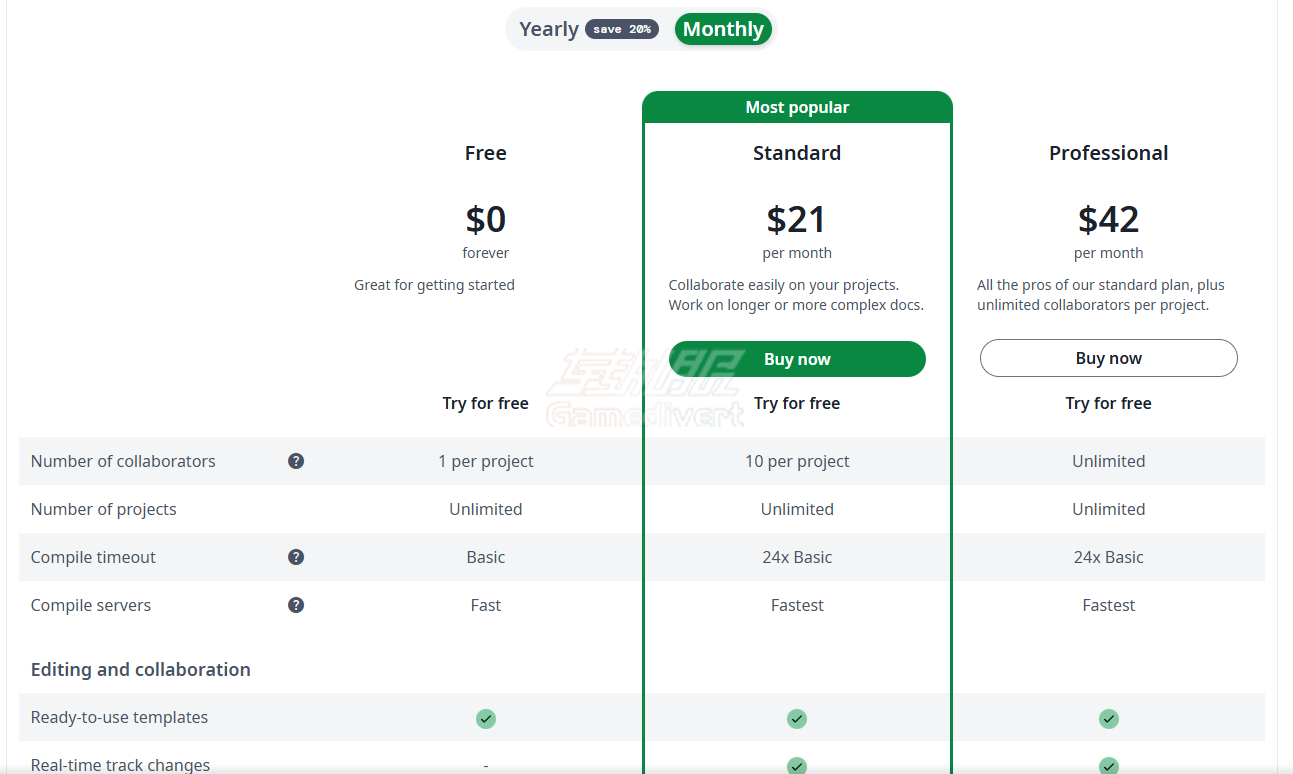1293x774 pixels.
Task: Click Try for free under Free plan
Action: [x=486, y=403]
